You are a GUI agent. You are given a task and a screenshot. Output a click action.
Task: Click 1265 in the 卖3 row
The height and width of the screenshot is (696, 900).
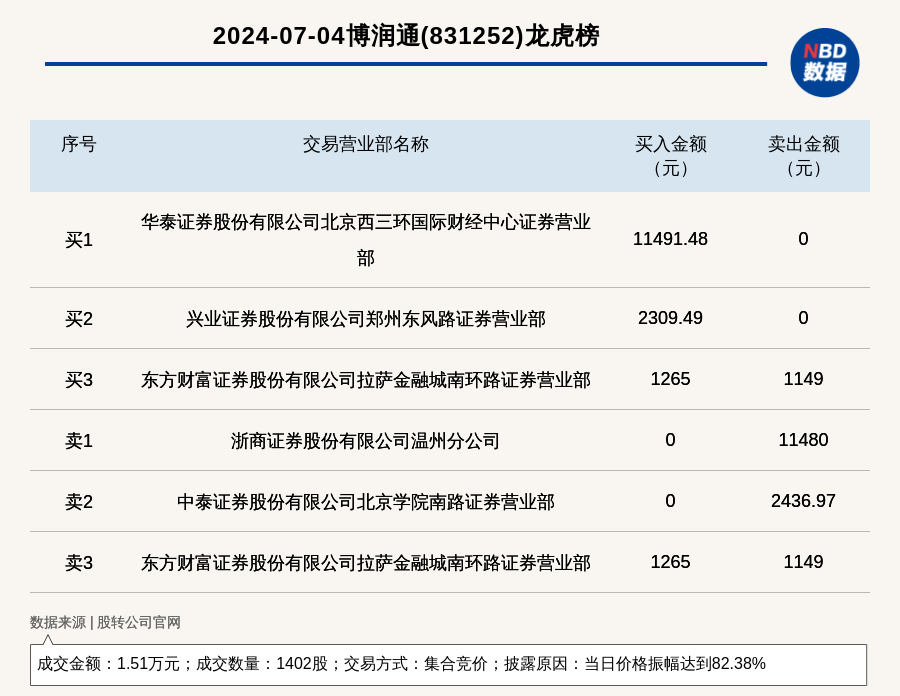click(670, 562)
